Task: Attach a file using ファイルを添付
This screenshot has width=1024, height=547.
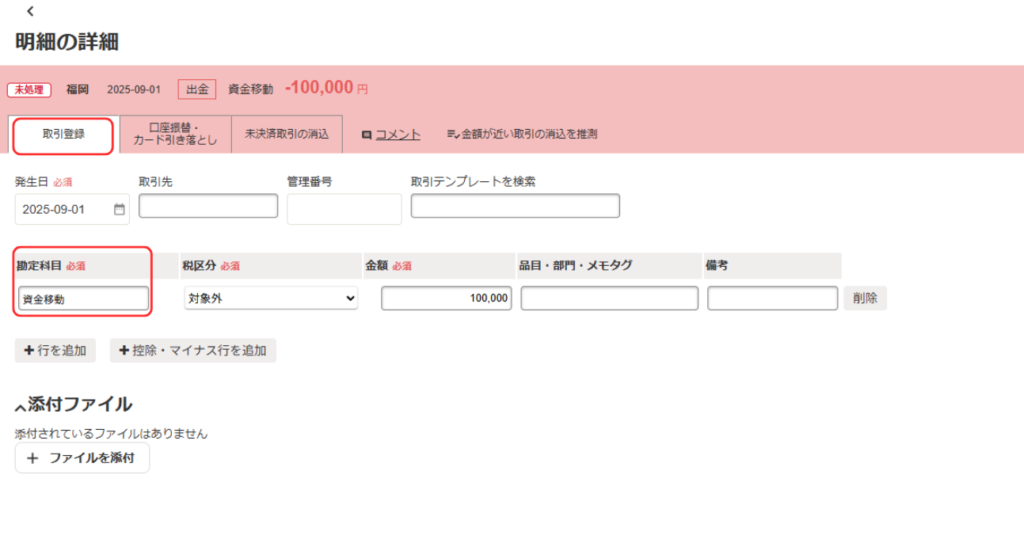Action: [x=82, y=458]
